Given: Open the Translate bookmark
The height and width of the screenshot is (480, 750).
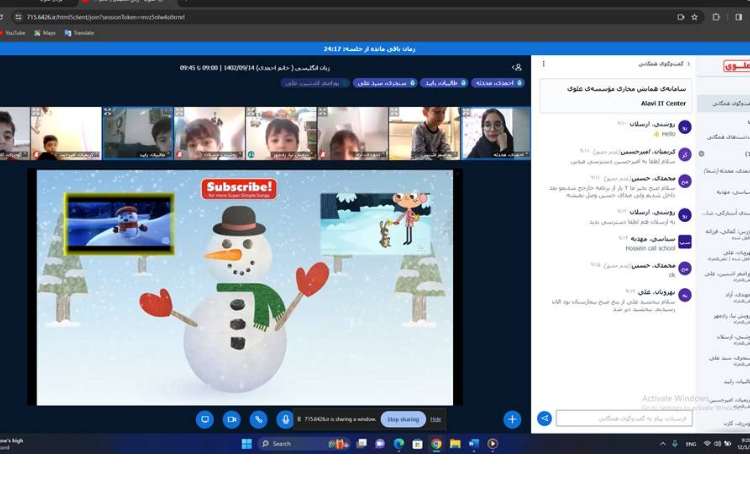Looking at the screenshot, I should pos(82,33).
